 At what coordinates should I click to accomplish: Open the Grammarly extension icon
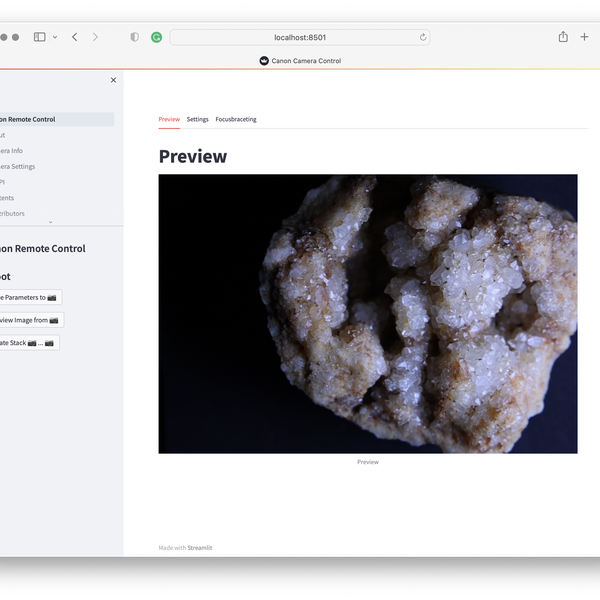[x=156, y=37]
